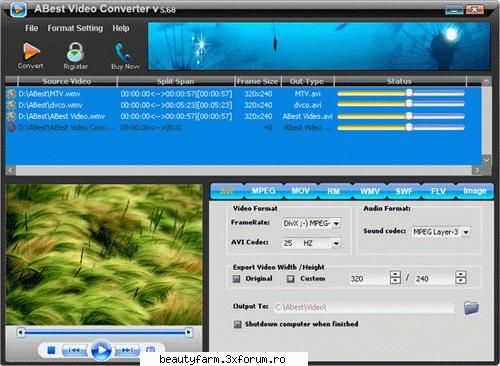Play the preview video
The height and width of the screenshot is (366, 500).
click(x=101, y=350)
